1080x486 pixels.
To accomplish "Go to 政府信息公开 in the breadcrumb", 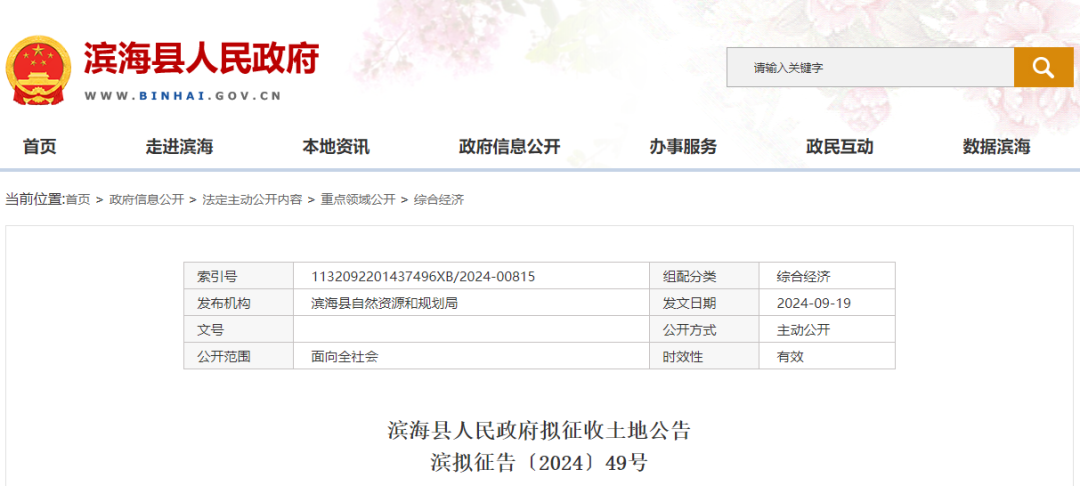I will (x=147, y=200).
